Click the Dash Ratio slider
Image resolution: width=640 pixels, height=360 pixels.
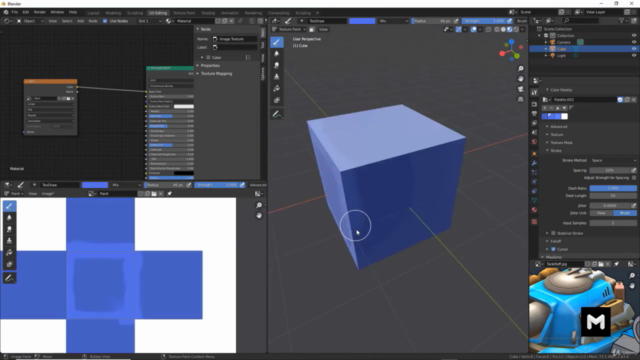tap(613, 188)
